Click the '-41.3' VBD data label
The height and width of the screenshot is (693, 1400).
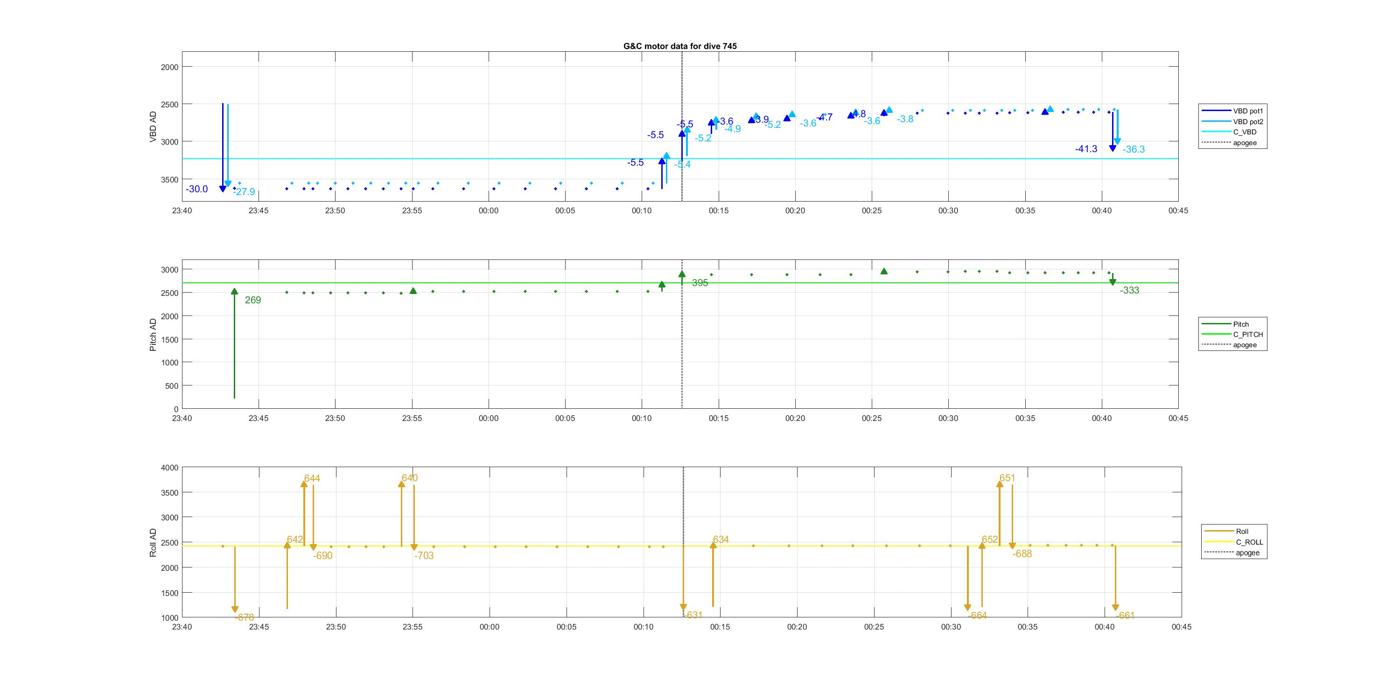1086,149
